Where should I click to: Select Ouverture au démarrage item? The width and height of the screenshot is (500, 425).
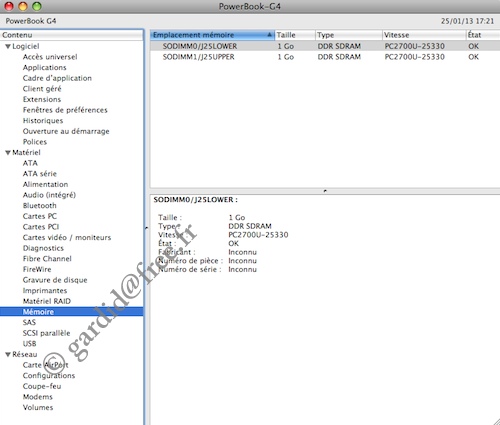tap(66, 131)
